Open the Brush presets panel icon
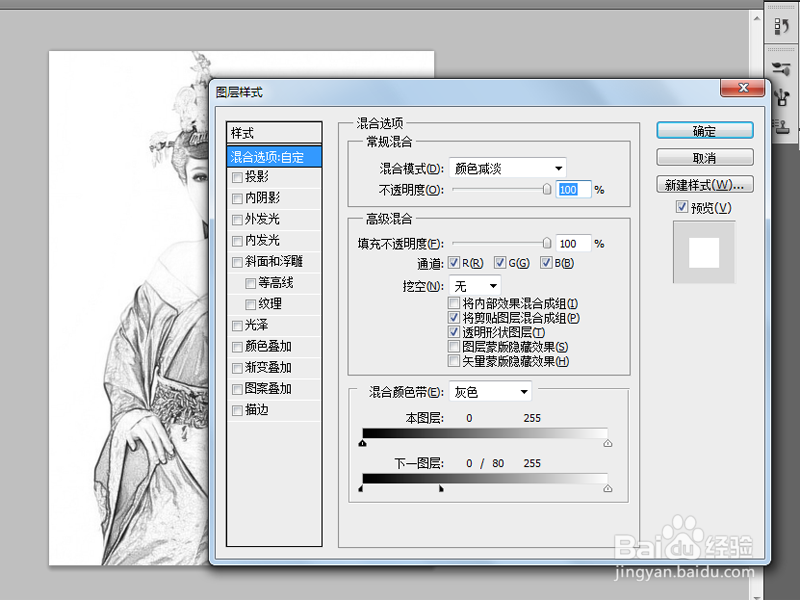This screenshot has height=600, width=800. point(781,68)
